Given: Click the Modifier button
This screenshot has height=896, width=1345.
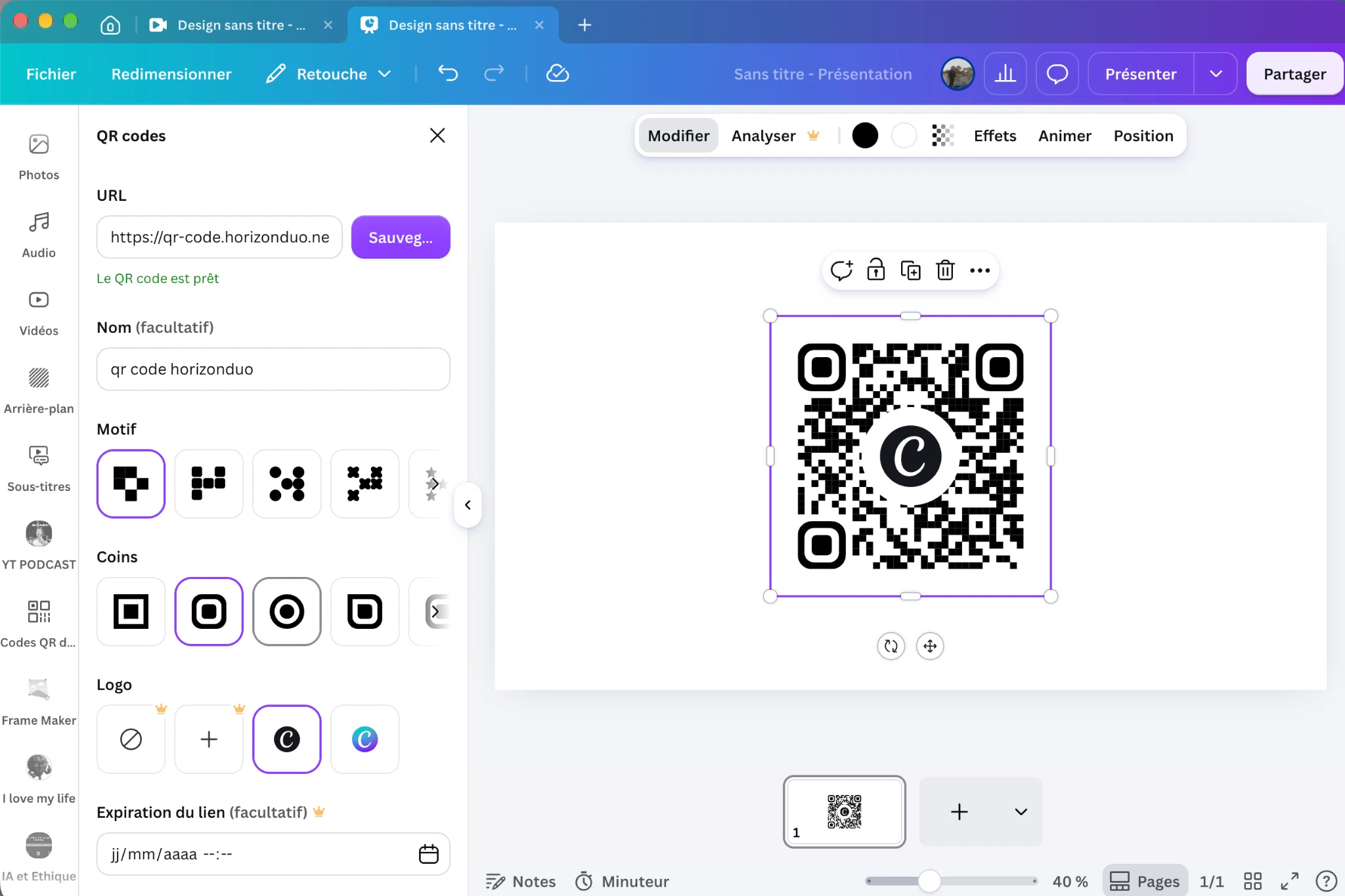Looking at the screenshot, I should point(678,136).
